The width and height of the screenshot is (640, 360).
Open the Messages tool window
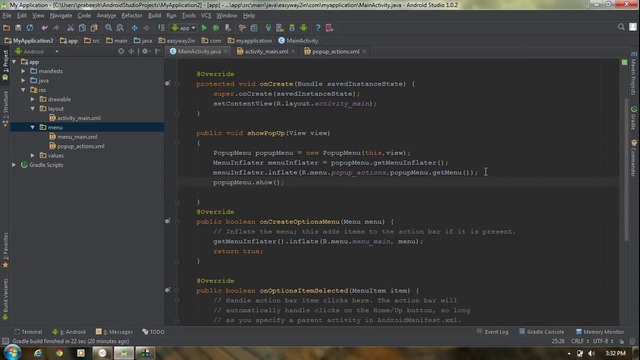click(x=114, y=332)
